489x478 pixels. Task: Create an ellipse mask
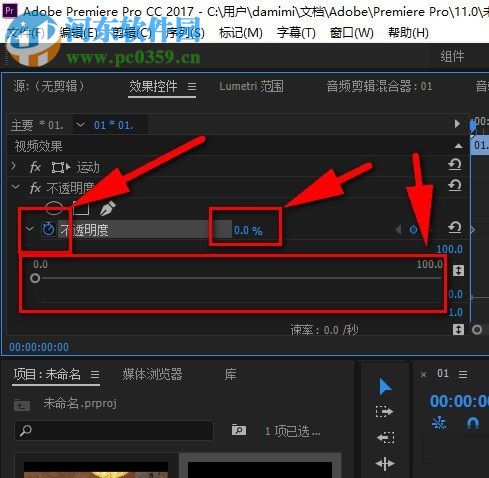coord(54,208)
